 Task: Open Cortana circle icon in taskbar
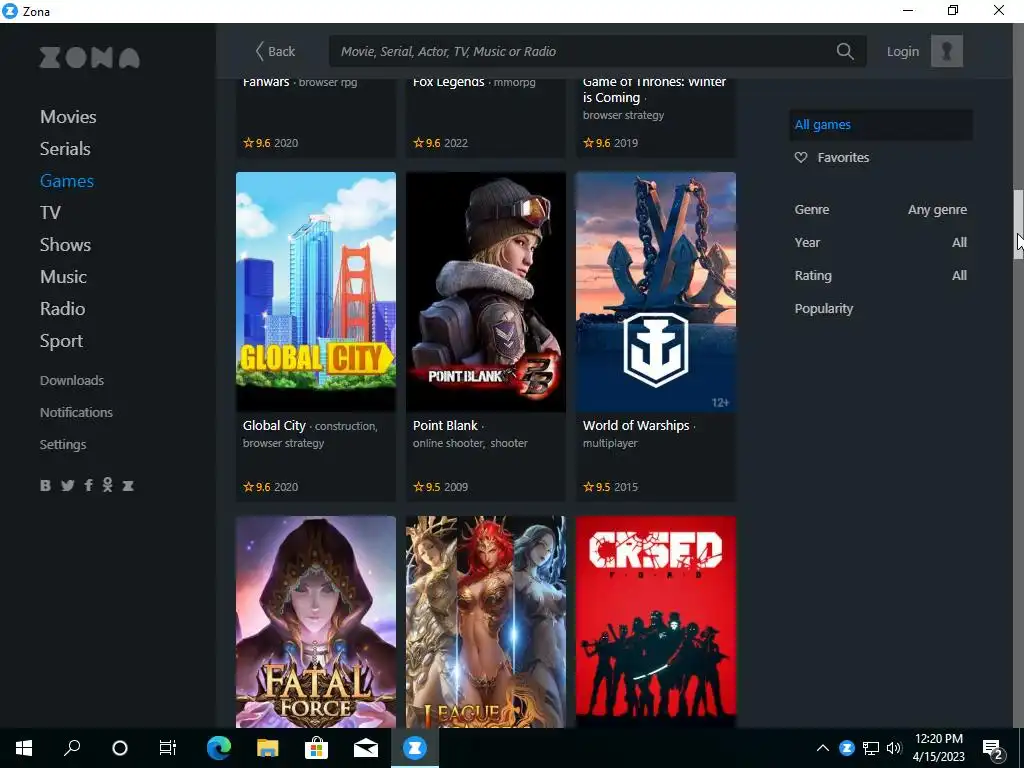pyautogui.click(x=120, y=748)
